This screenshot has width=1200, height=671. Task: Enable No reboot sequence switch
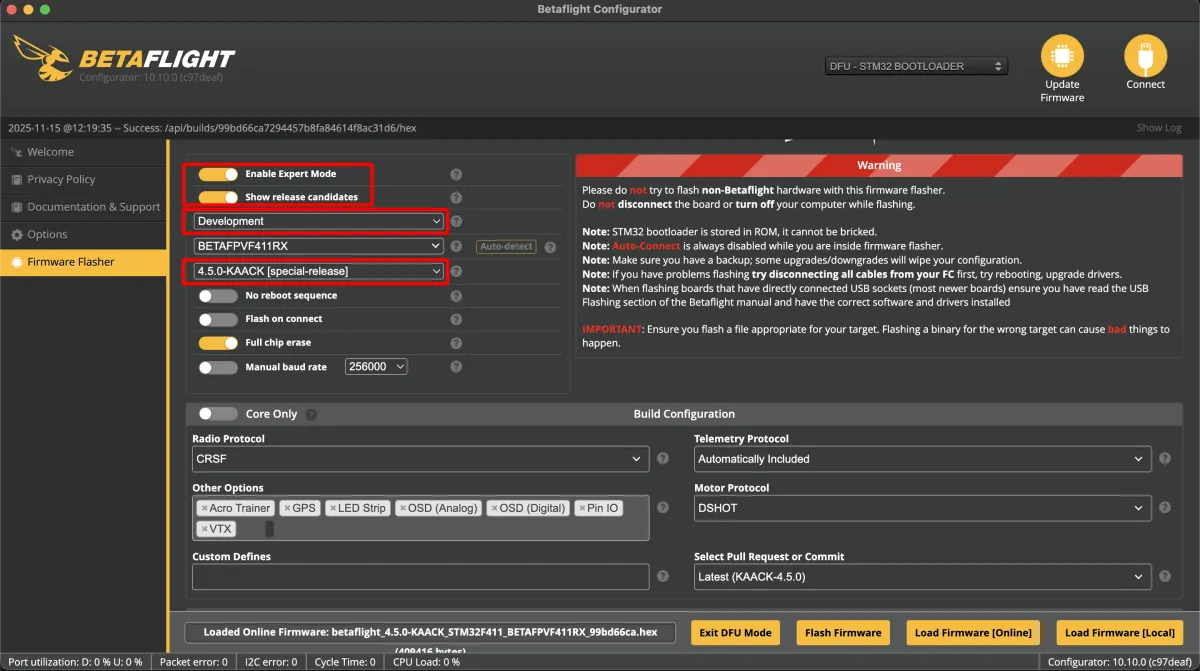pyautogui.click(x=218, y=296)
